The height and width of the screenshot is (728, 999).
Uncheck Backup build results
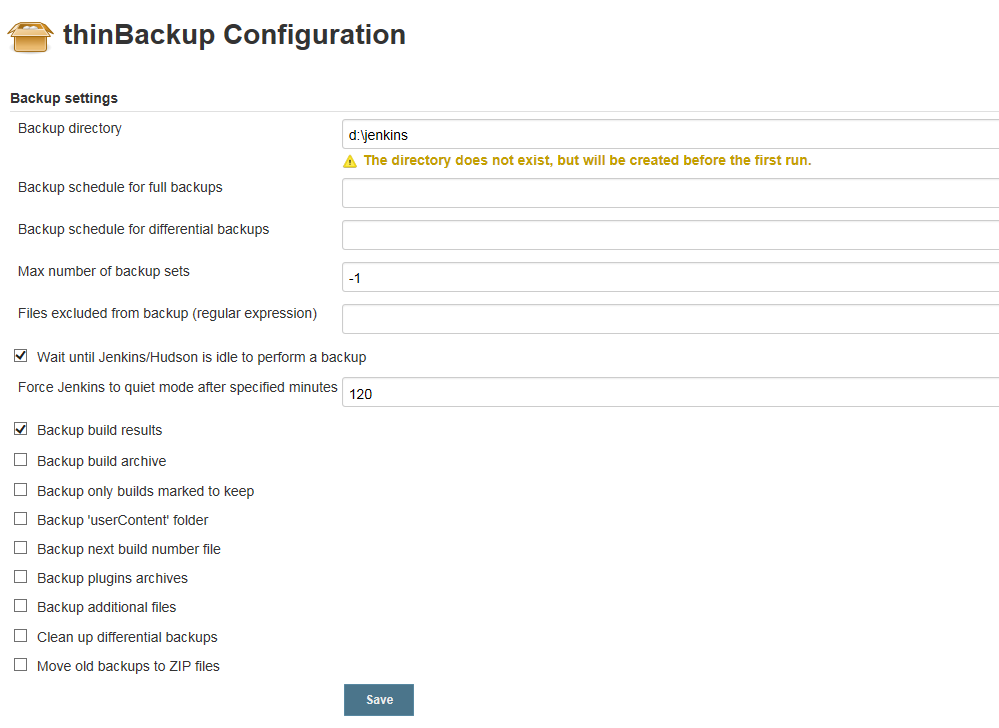point(20,429)
